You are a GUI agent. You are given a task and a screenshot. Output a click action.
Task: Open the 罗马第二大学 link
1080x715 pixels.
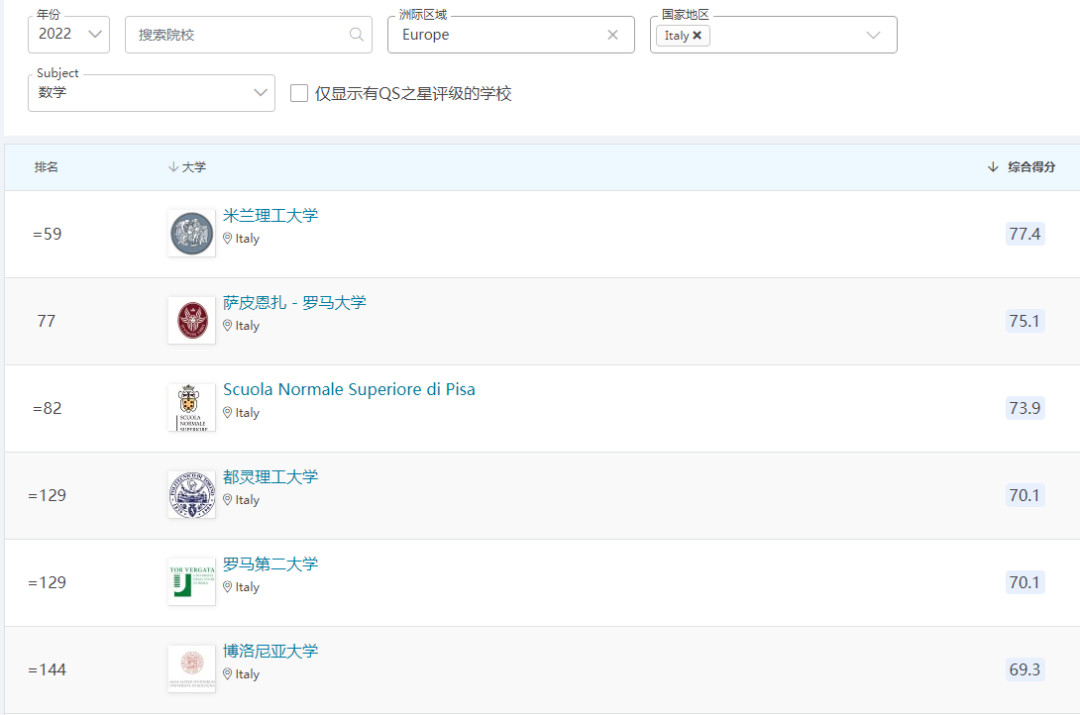point(271,563)
